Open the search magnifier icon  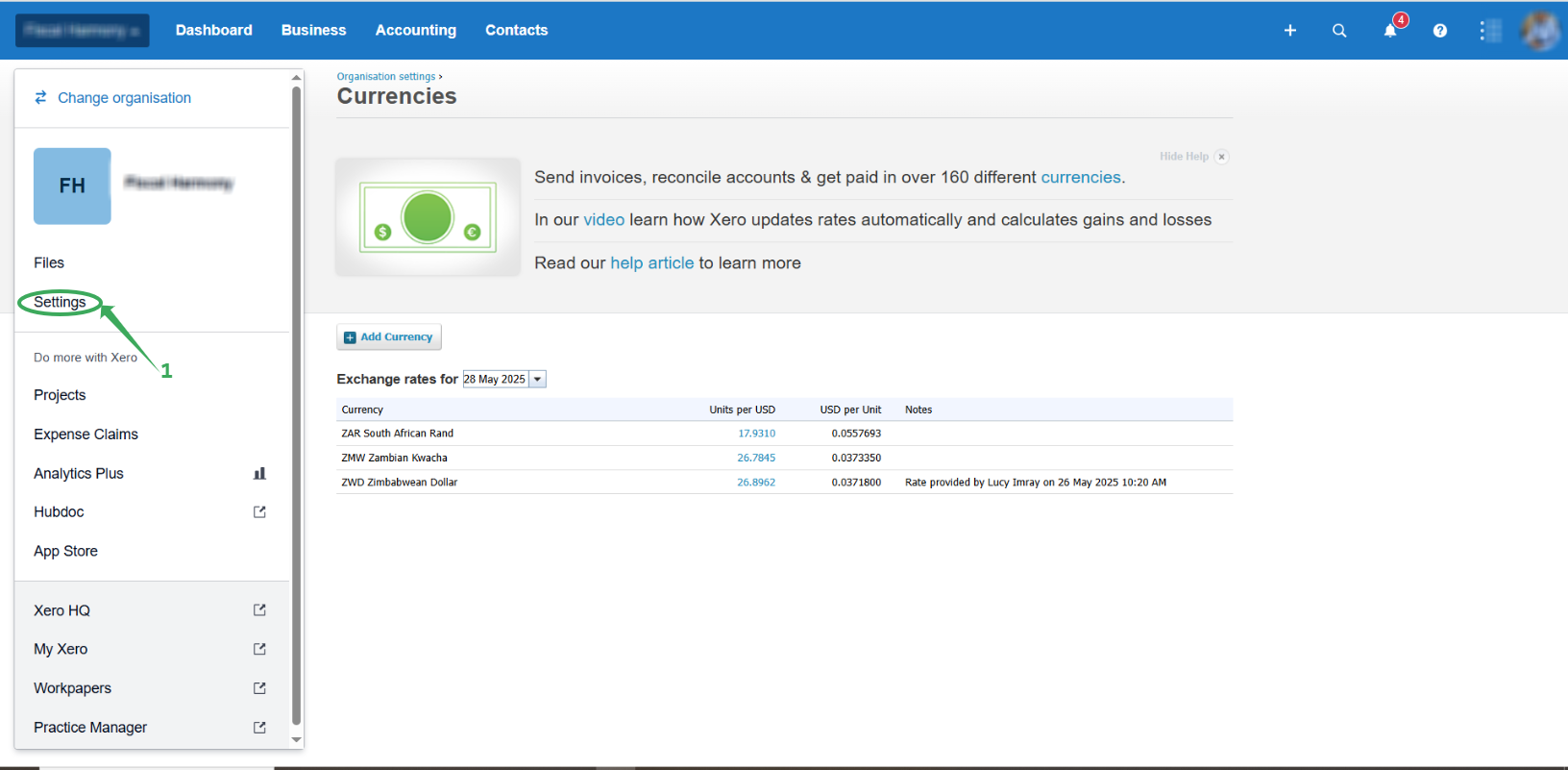click(x=1339, y=31)
